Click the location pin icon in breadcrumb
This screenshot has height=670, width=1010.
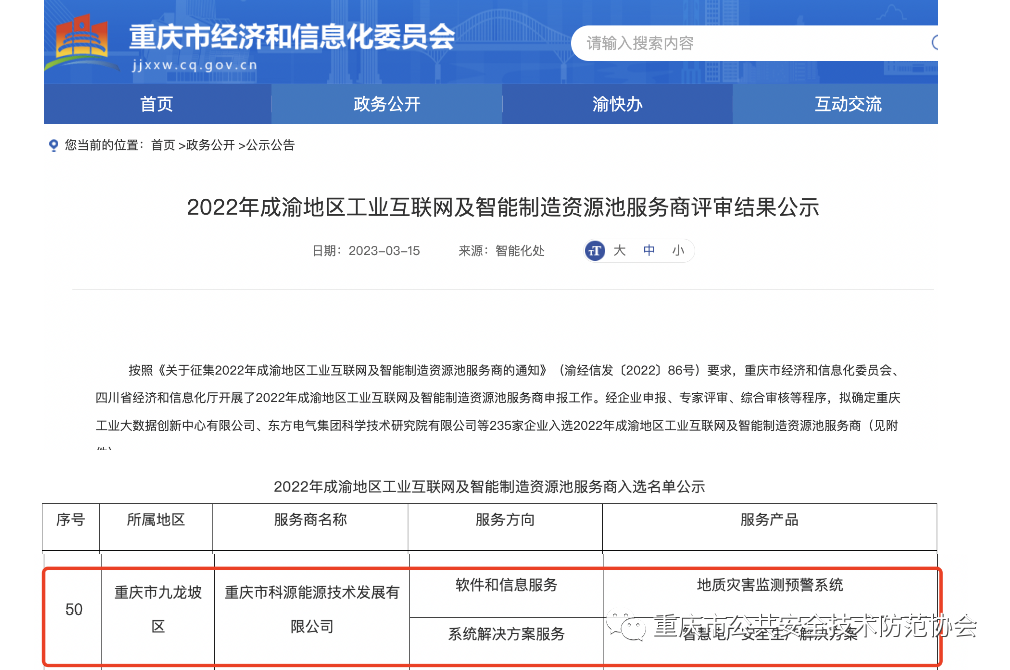click(x=53, y=146)
